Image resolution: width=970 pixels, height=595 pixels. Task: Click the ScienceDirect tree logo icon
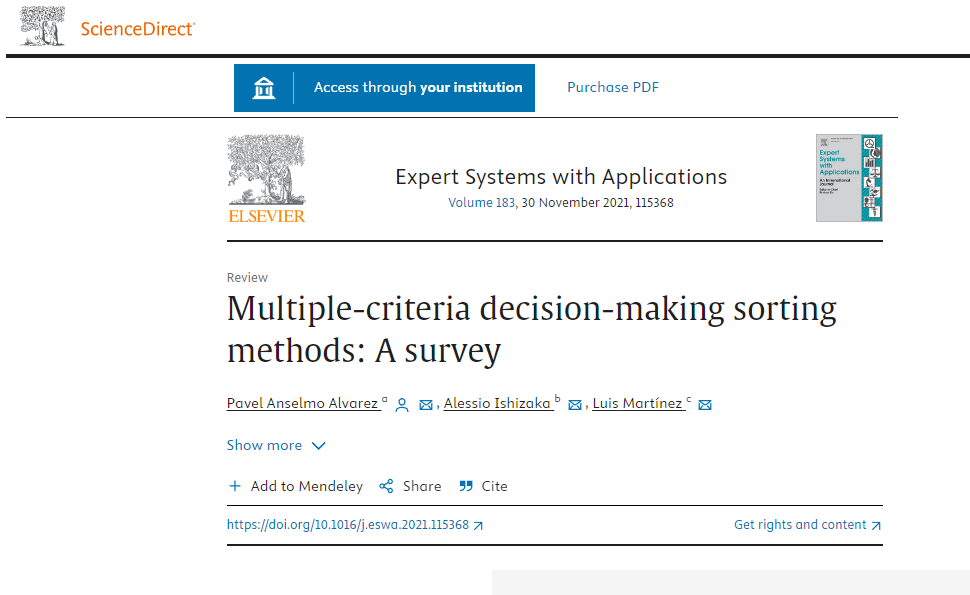tap(43, 26)
